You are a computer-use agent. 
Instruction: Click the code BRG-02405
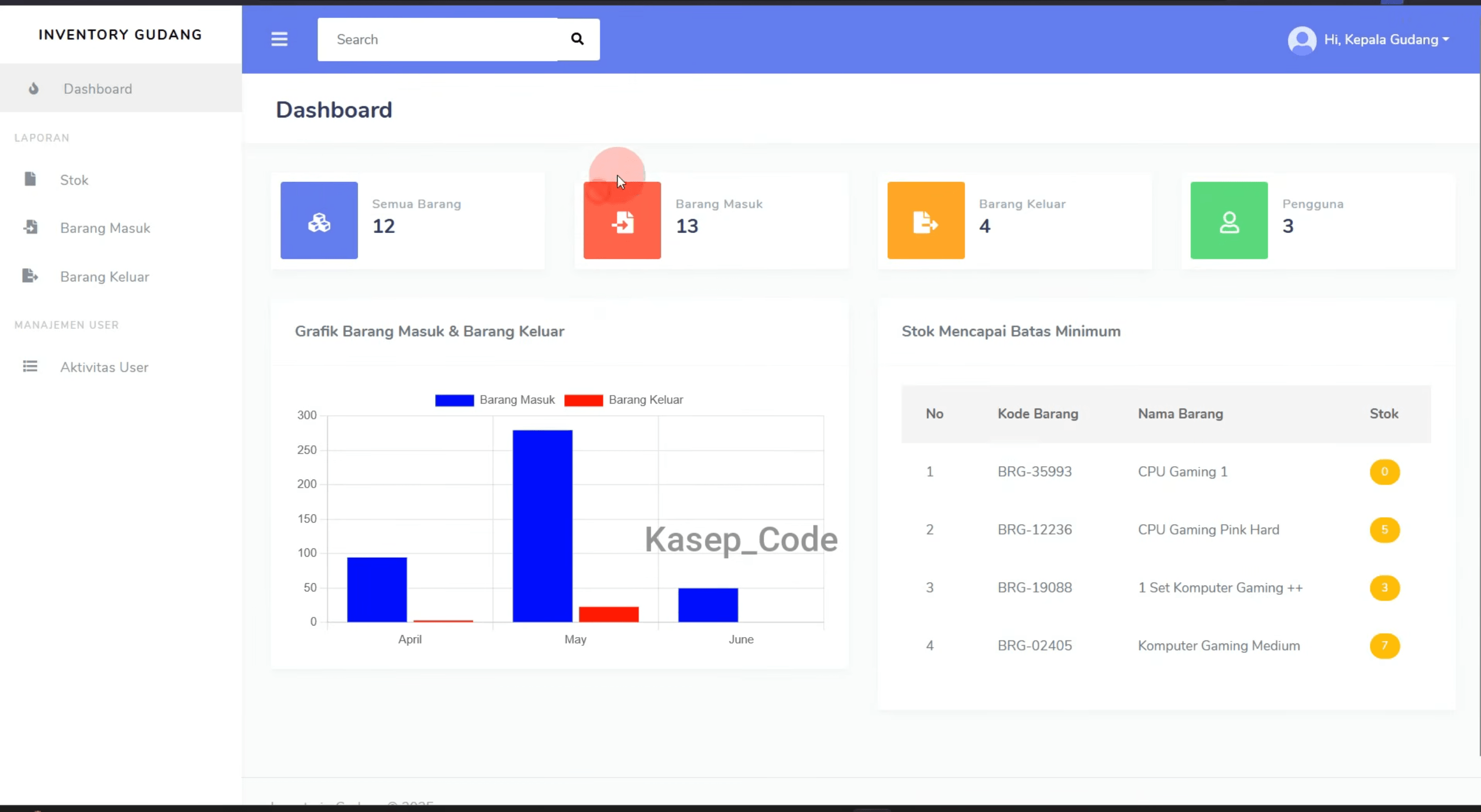[1034, 645]
